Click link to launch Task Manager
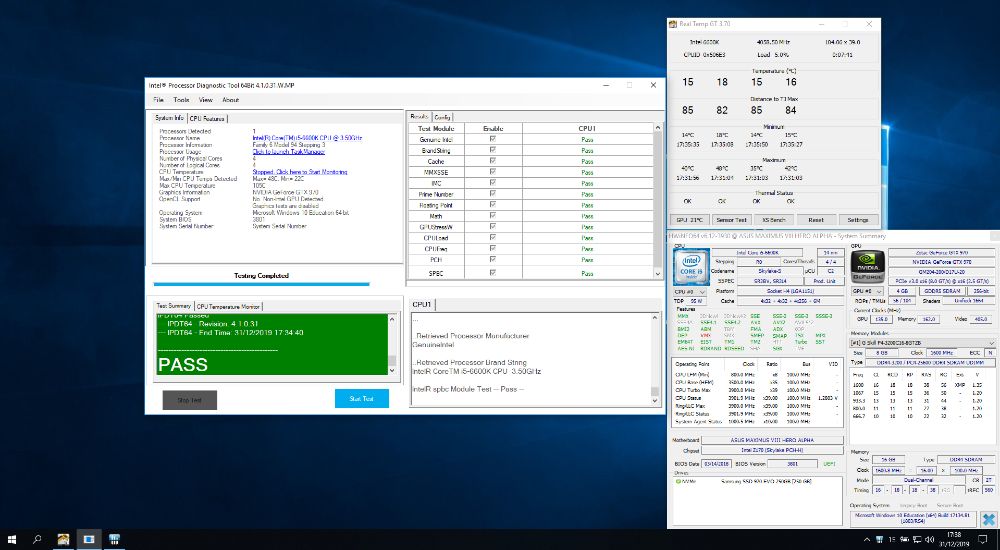The width and height of the screenshot is (1000, 550). click(x=289, y=152)
